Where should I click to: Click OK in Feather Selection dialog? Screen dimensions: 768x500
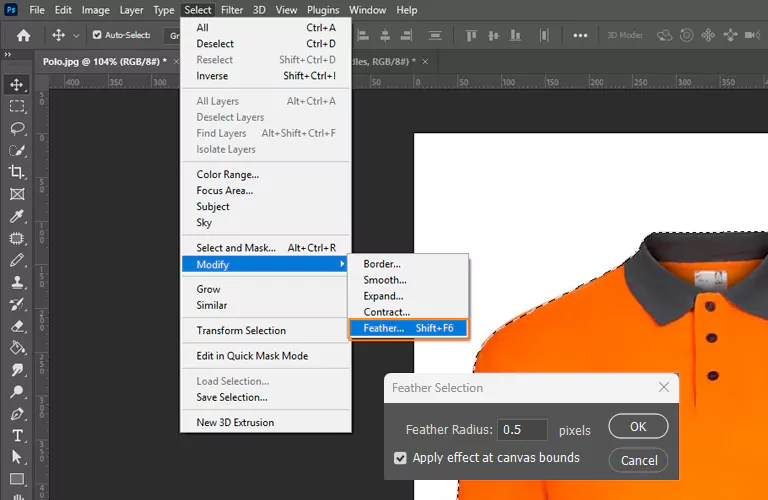[x=638, y=427]
